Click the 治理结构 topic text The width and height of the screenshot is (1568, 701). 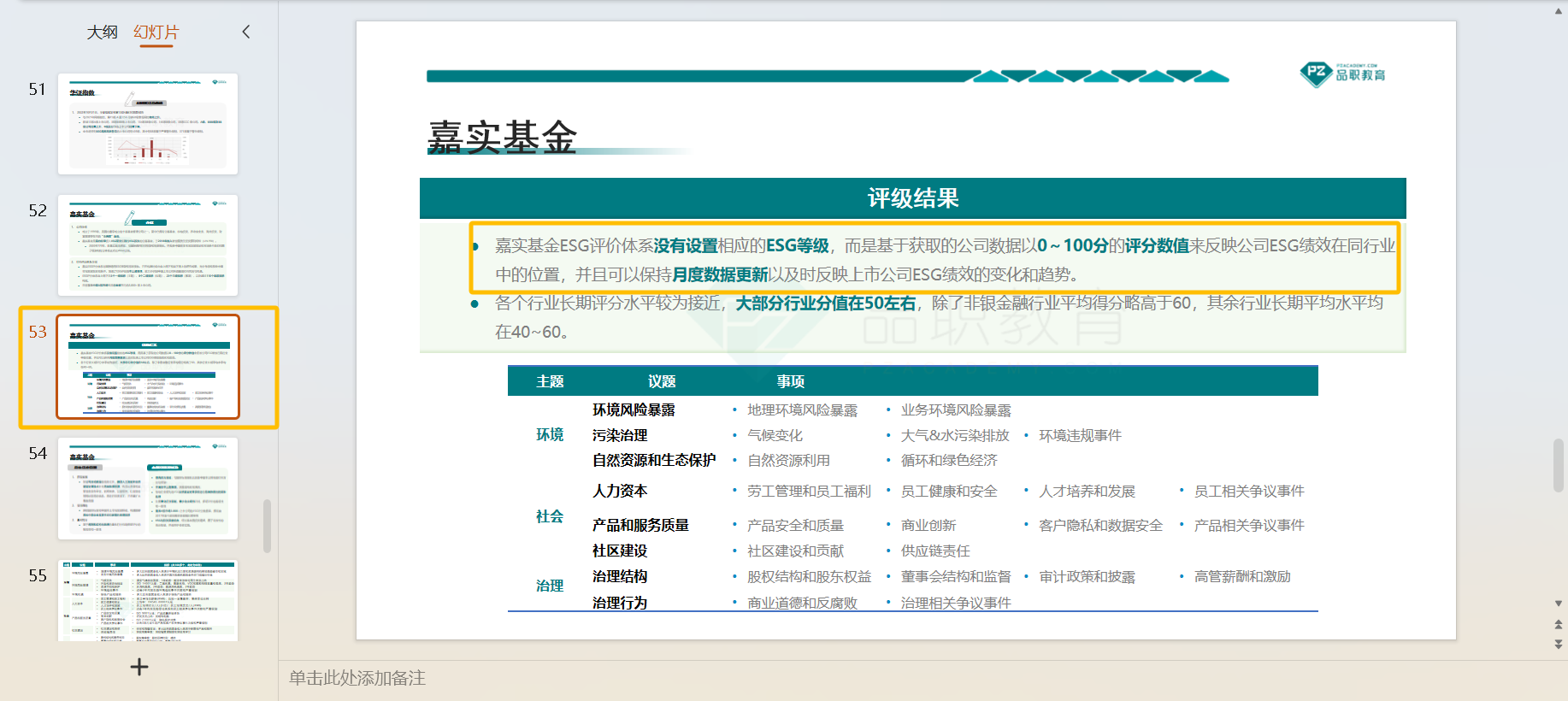click(x=620, y=577)
